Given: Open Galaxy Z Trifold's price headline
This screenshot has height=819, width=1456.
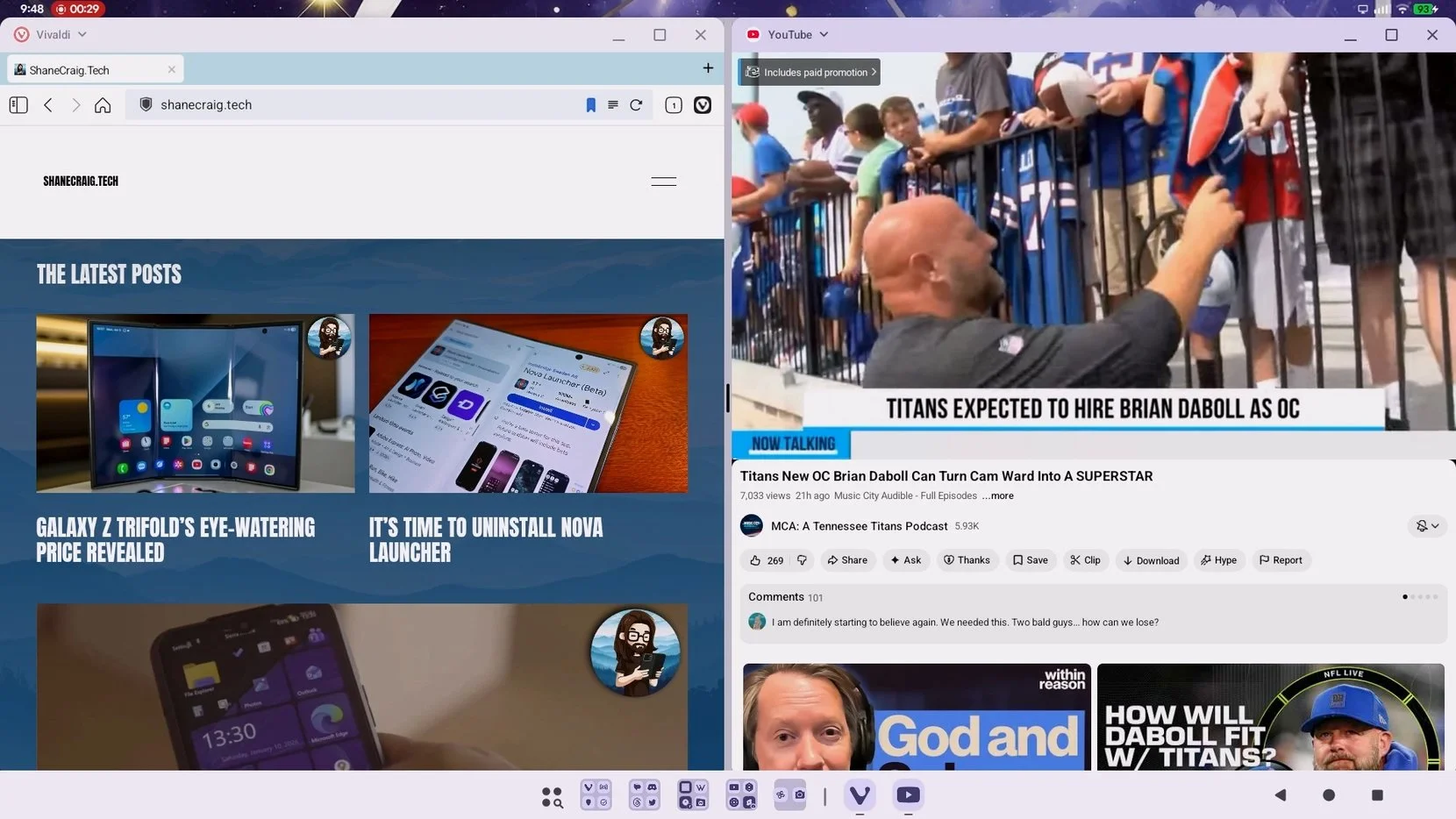Looking at the screenshot, I should click(x=175, y=540).
